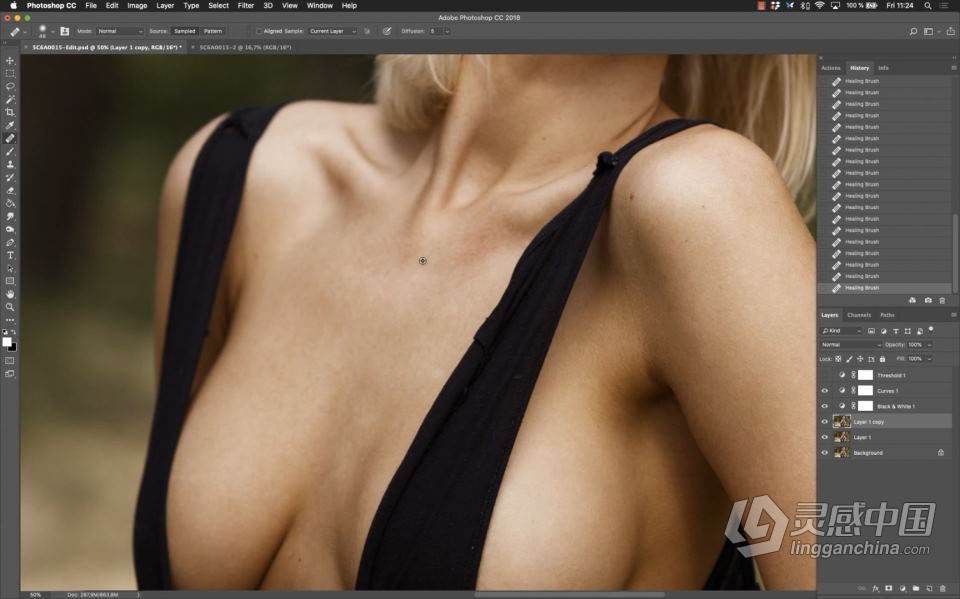Open macOS Spotlight search in menu bar
The height and width of the screenshot is (599, 960).
pos(928,6)
